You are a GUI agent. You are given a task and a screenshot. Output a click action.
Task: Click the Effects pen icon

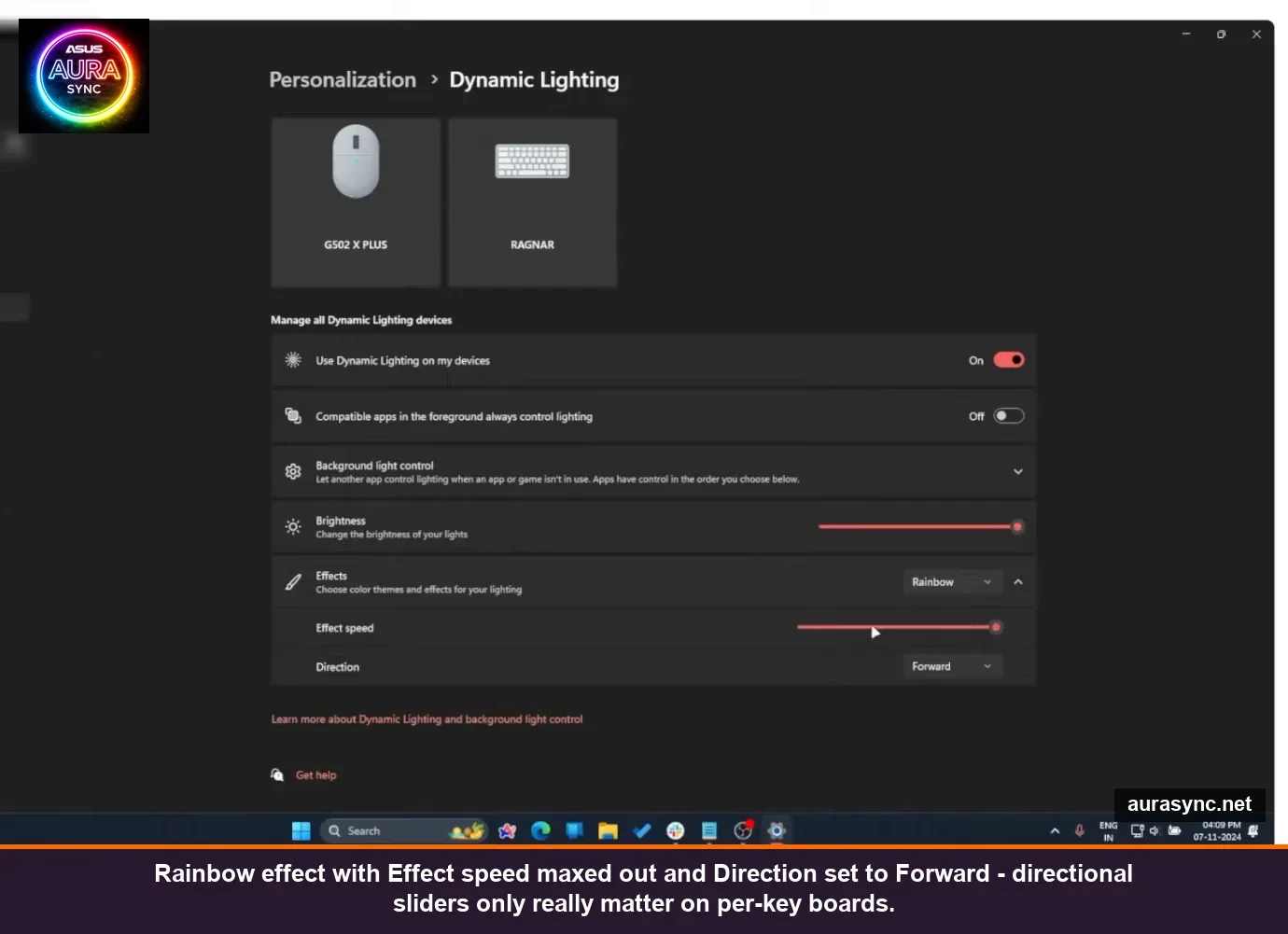292,581
